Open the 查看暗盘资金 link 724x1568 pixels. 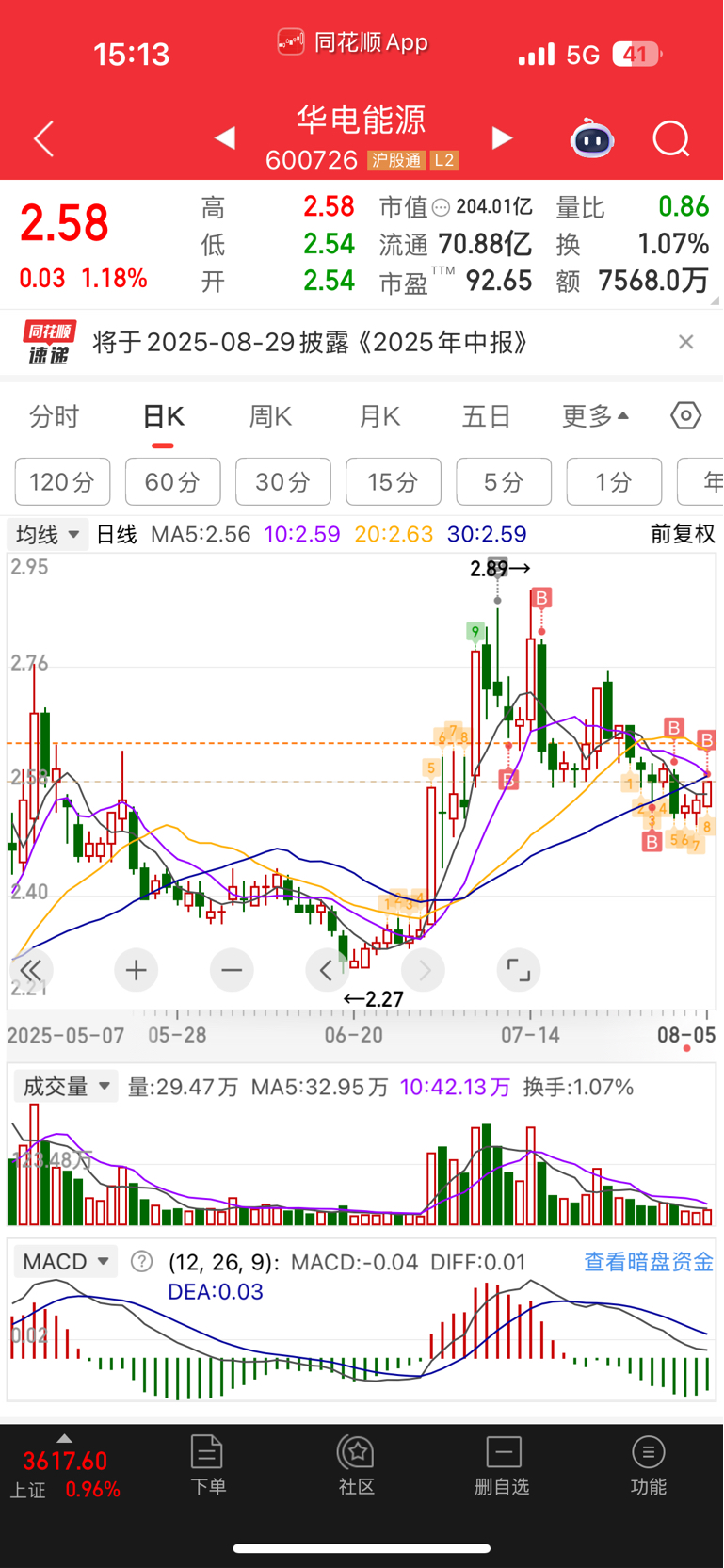[649, 1261]
